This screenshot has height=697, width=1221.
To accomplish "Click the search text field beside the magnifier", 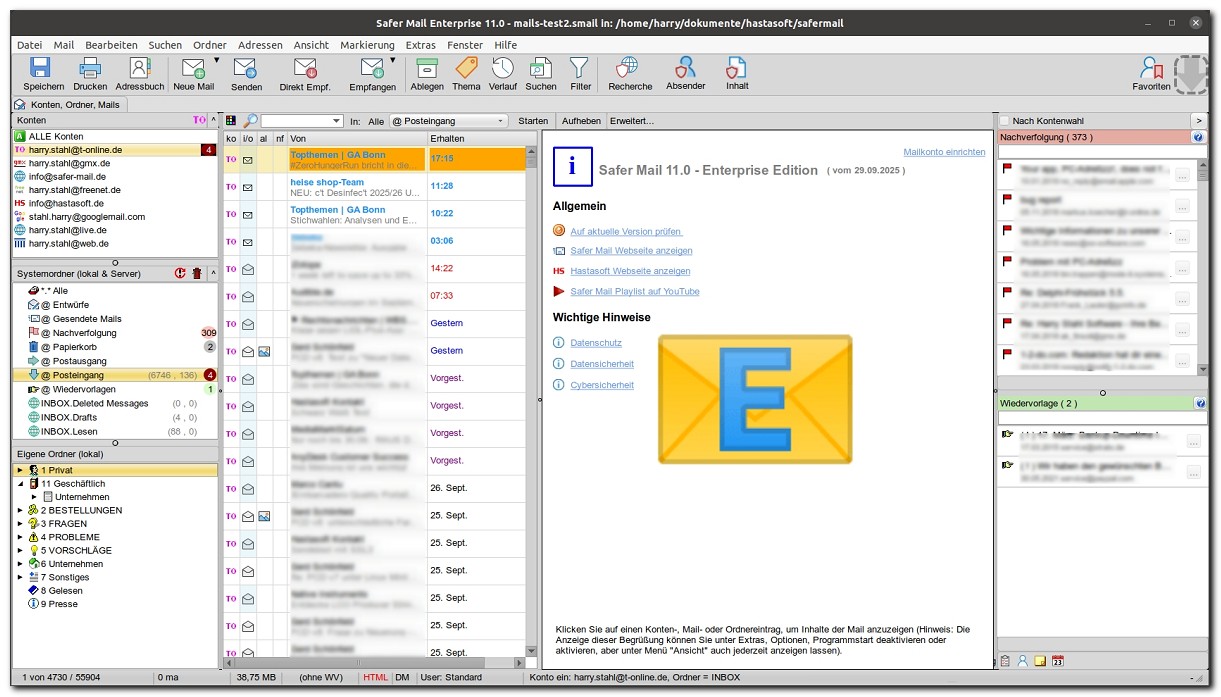I will coord(297,121).
